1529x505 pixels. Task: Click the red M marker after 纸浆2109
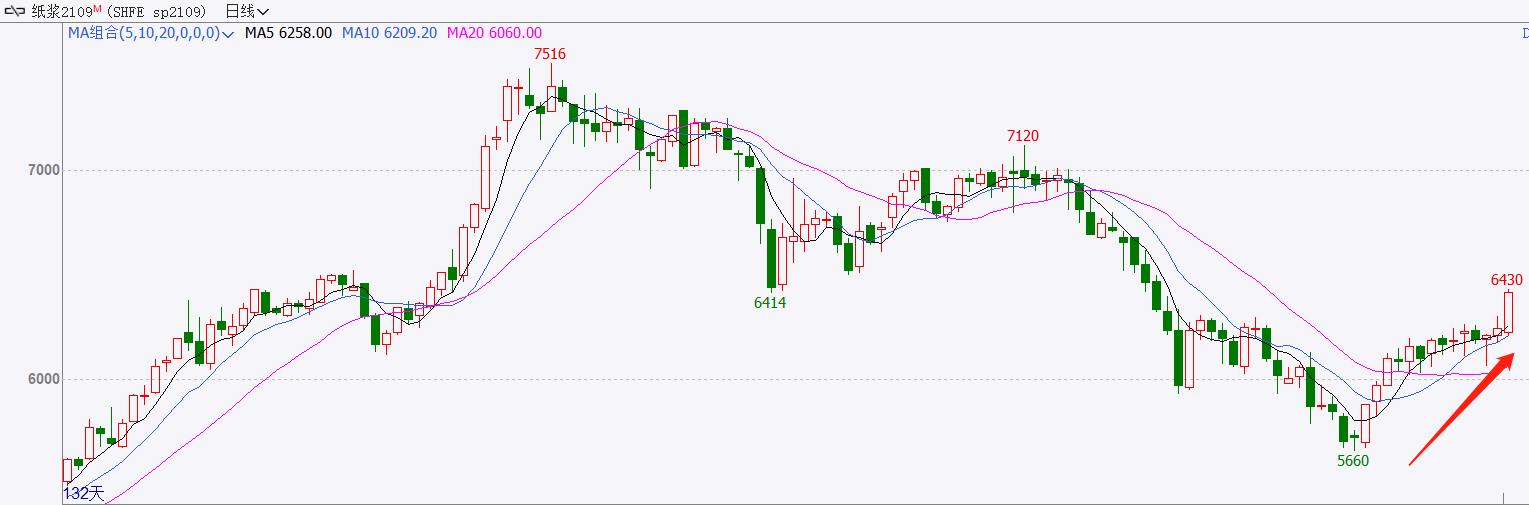click(98, 9)
